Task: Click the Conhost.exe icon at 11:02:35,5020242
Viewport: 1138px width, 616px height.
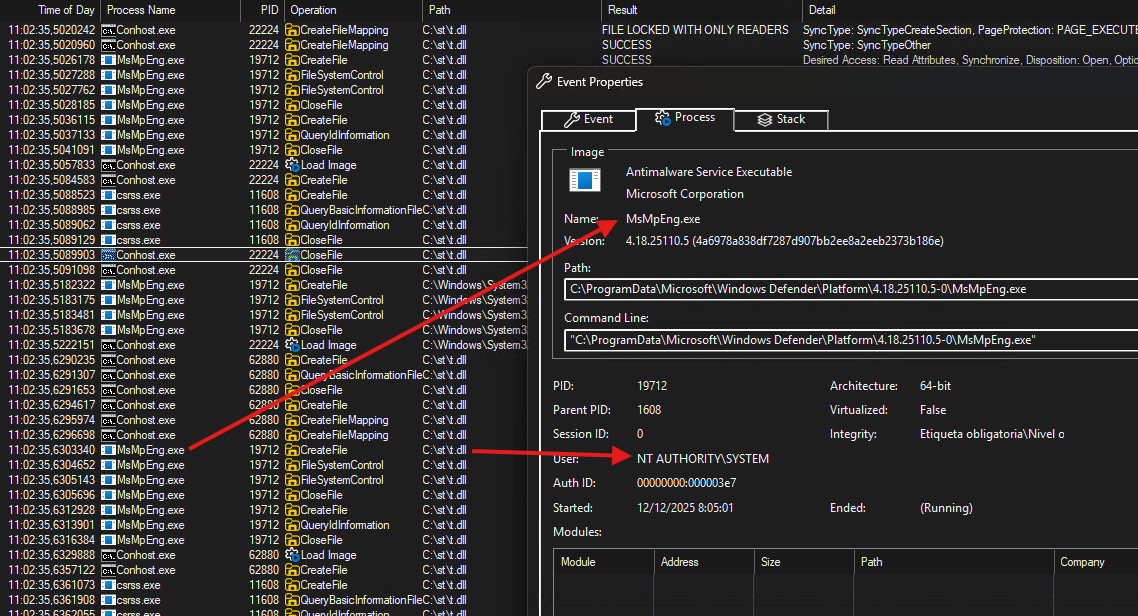Action: [108, 30]
